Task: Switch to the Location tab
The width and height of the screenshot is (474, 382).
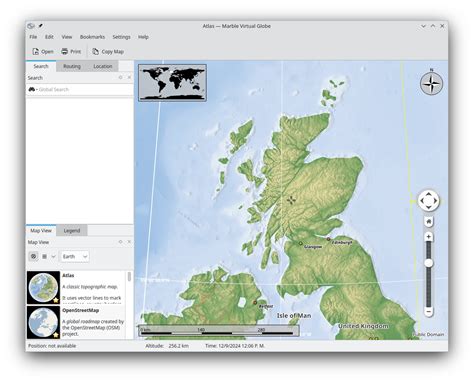Action: point(103,66)
